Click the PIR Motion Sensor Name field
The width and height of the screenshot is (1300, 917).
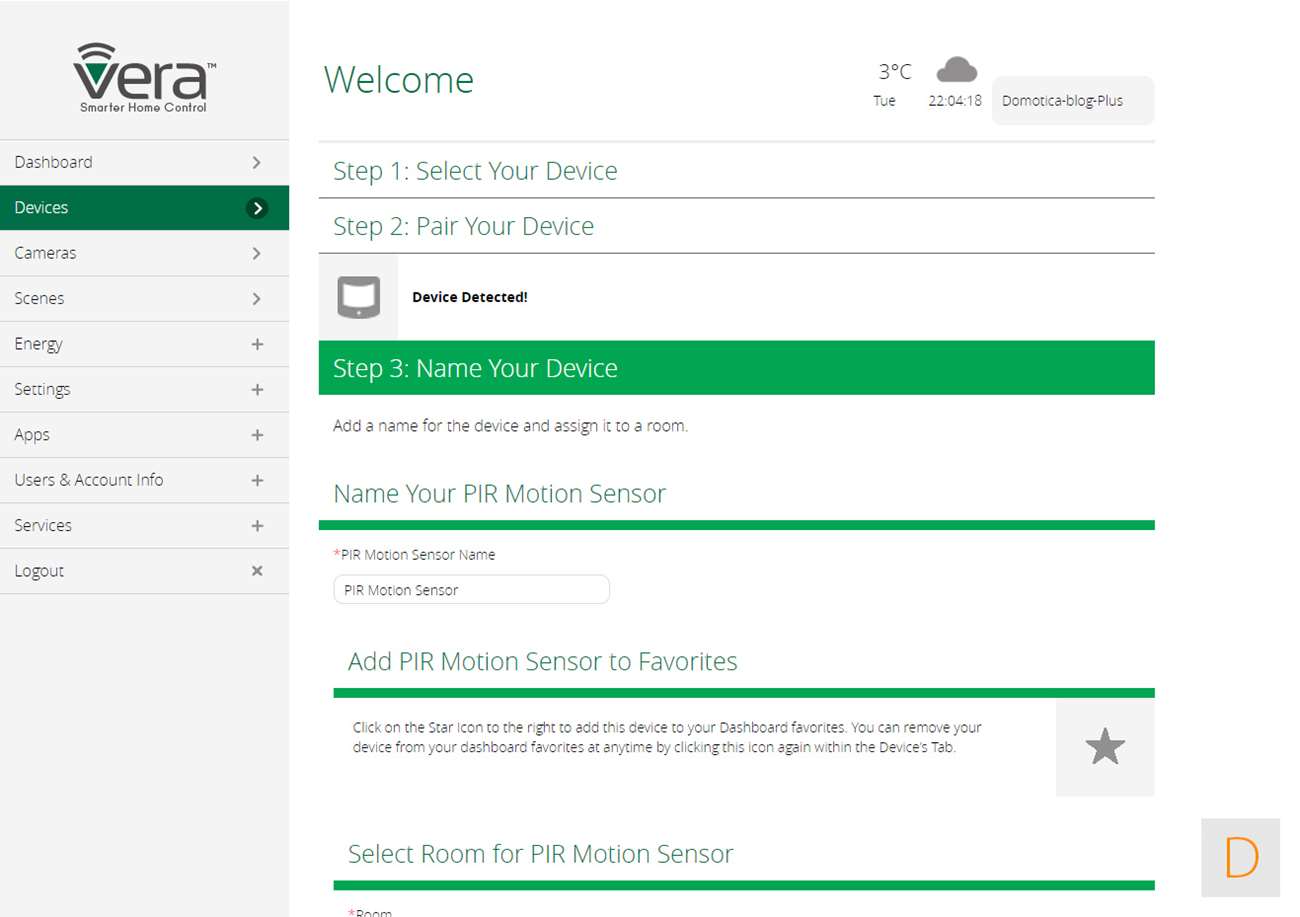pos(471,590)
